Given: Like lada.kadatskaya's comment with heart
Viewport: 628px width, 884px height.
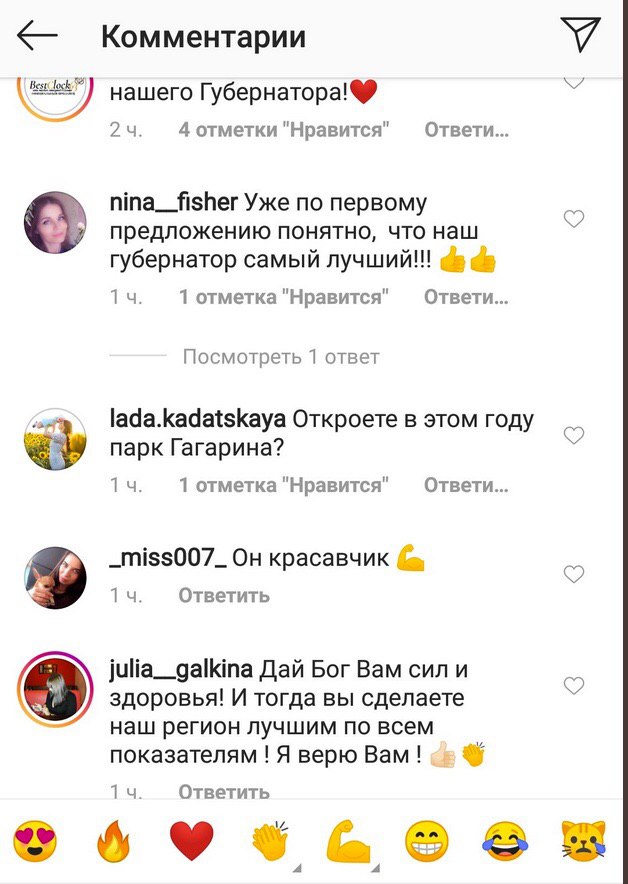Looking at the screenshot, I should (x=574, y=435).
